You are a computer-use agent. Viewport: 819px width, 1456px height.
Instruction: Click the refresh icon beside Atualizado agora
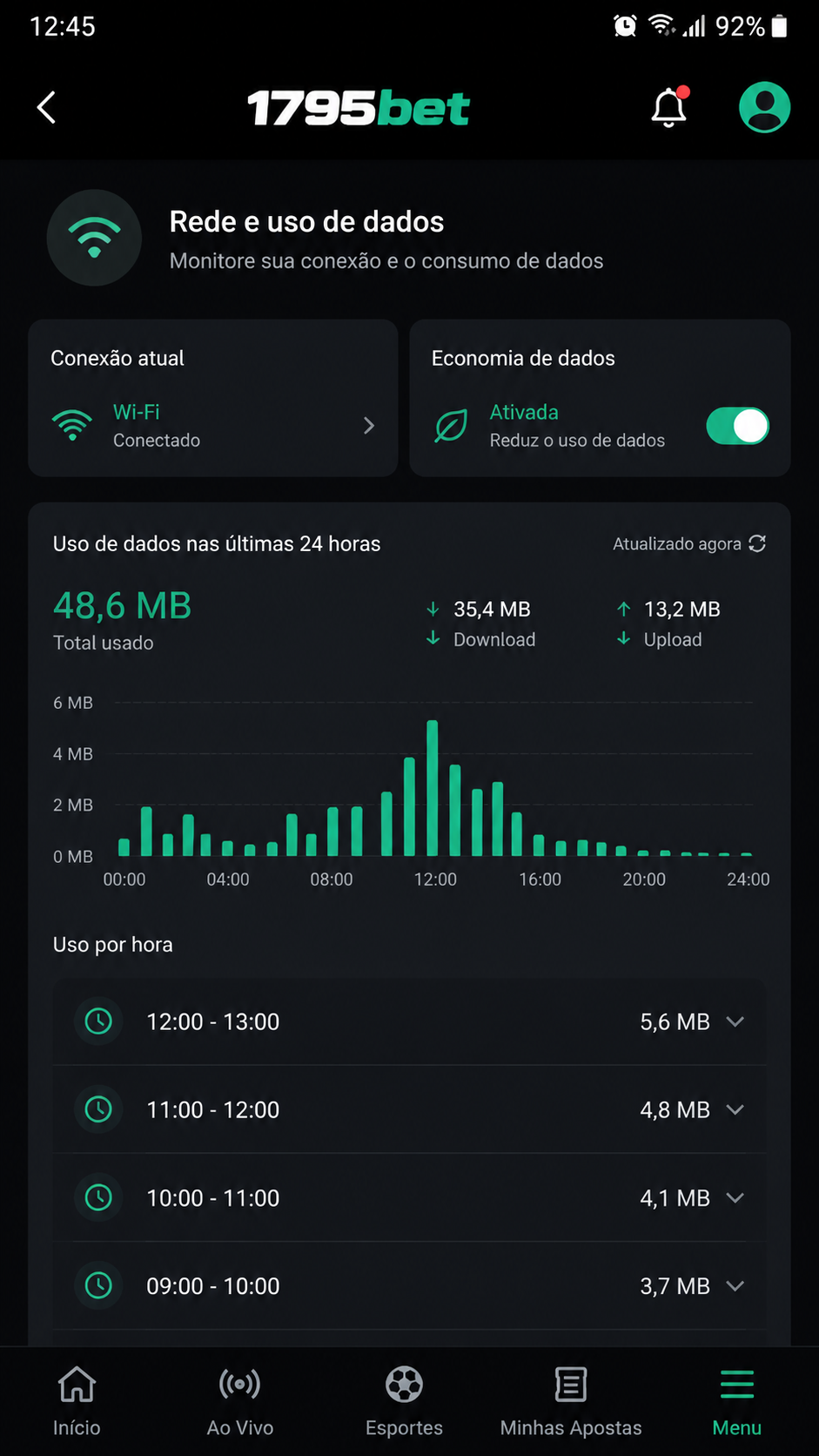(757, 543)
